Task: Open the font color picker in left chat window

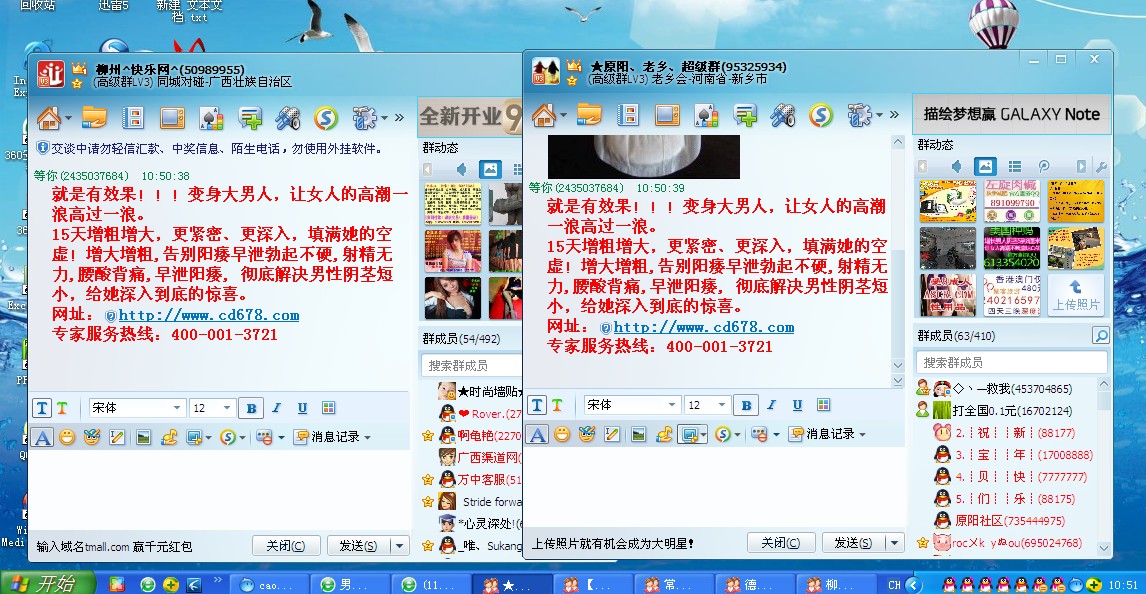Action: 328,408
